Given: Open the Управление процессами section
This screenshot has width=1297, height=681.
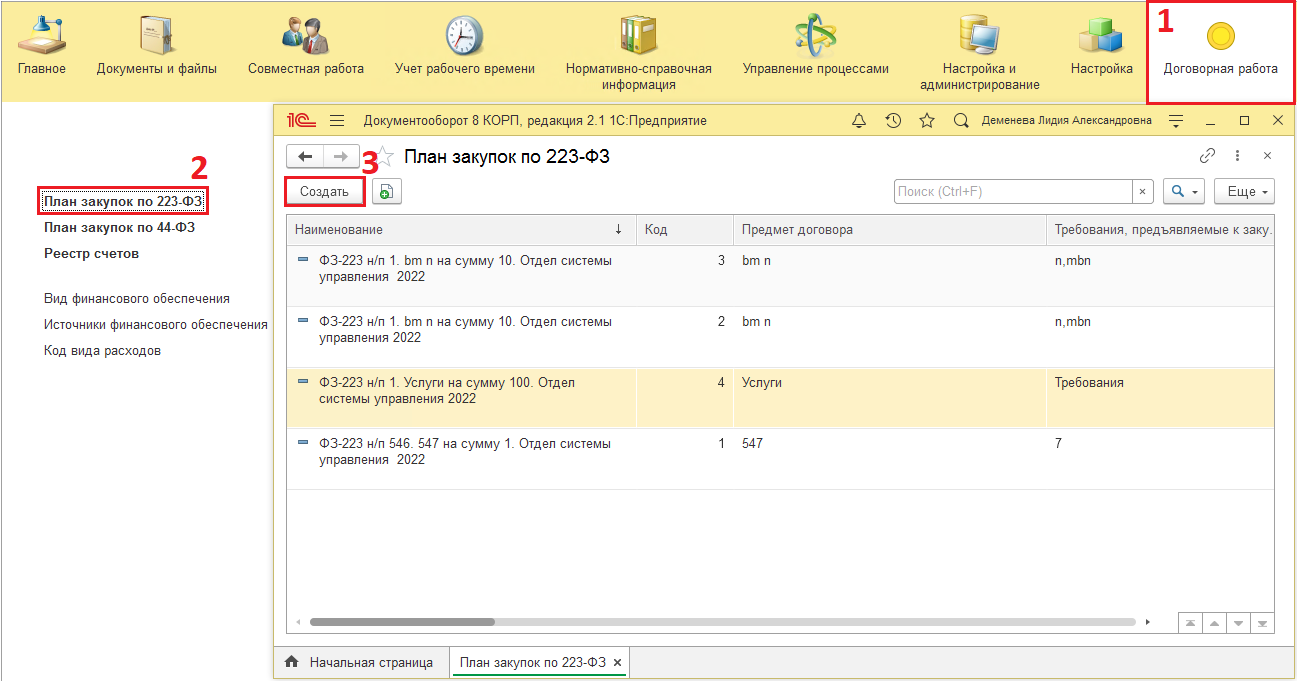Looking at the screenshot, I should tap(815, 47).
